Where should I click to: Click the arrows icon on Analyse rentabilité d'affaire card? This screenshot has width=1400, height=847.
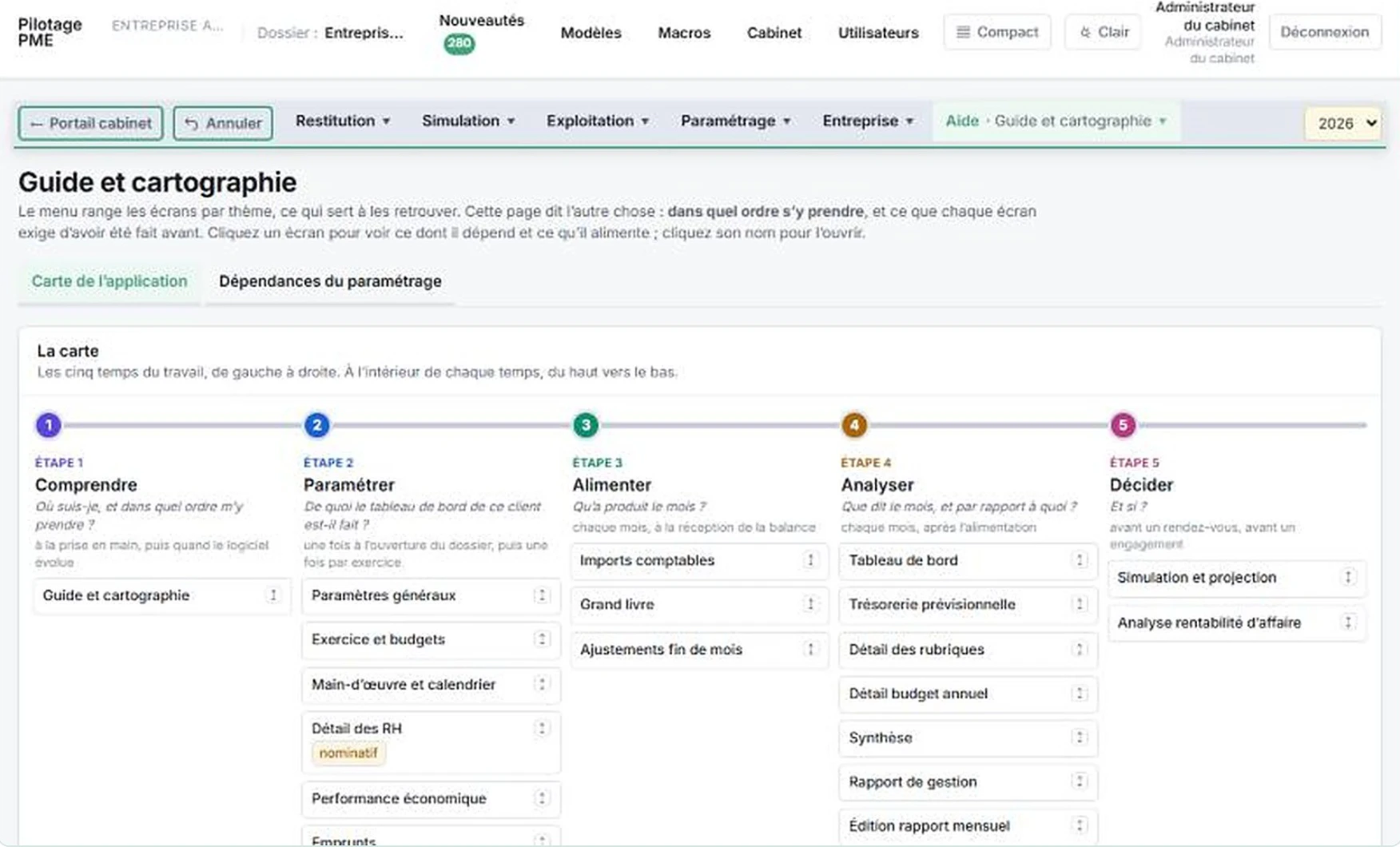click(x=1348, y=622)
